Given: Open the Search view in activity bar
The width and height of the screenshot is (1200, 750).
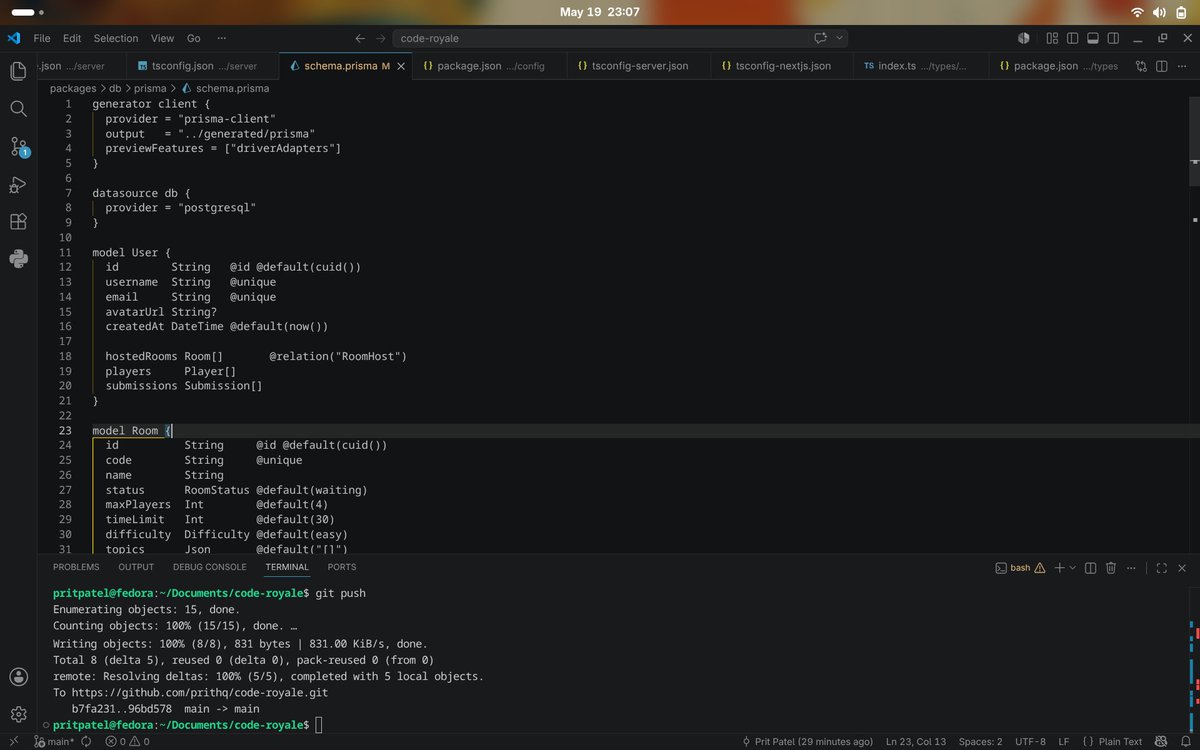Looking at the screenshot, I should point(18,108).
